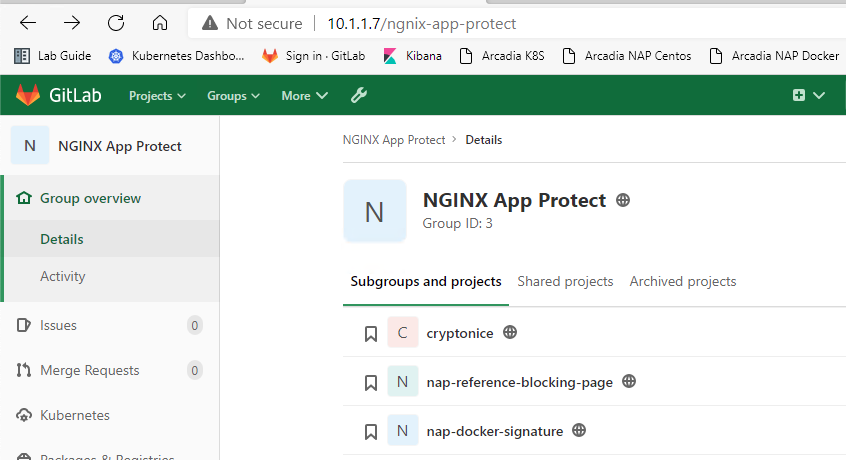
Task: Expand the Groups dropdown menu
Action: [233, 96]
